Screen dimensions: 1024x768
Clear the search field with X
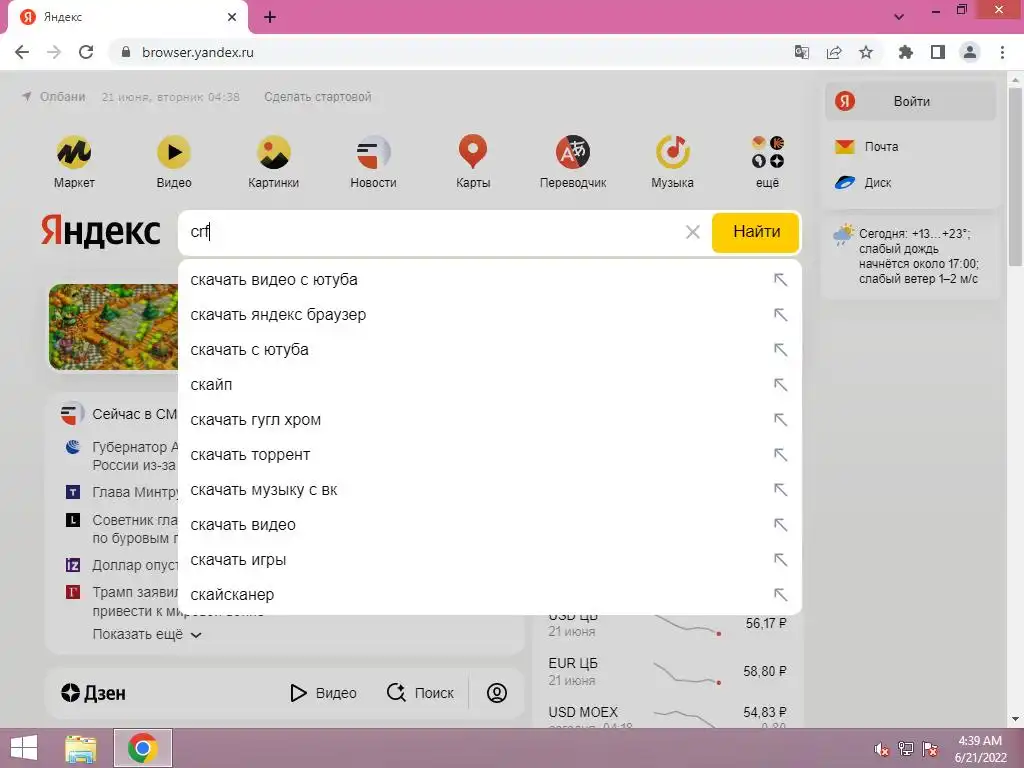click(x=693, y=232)
